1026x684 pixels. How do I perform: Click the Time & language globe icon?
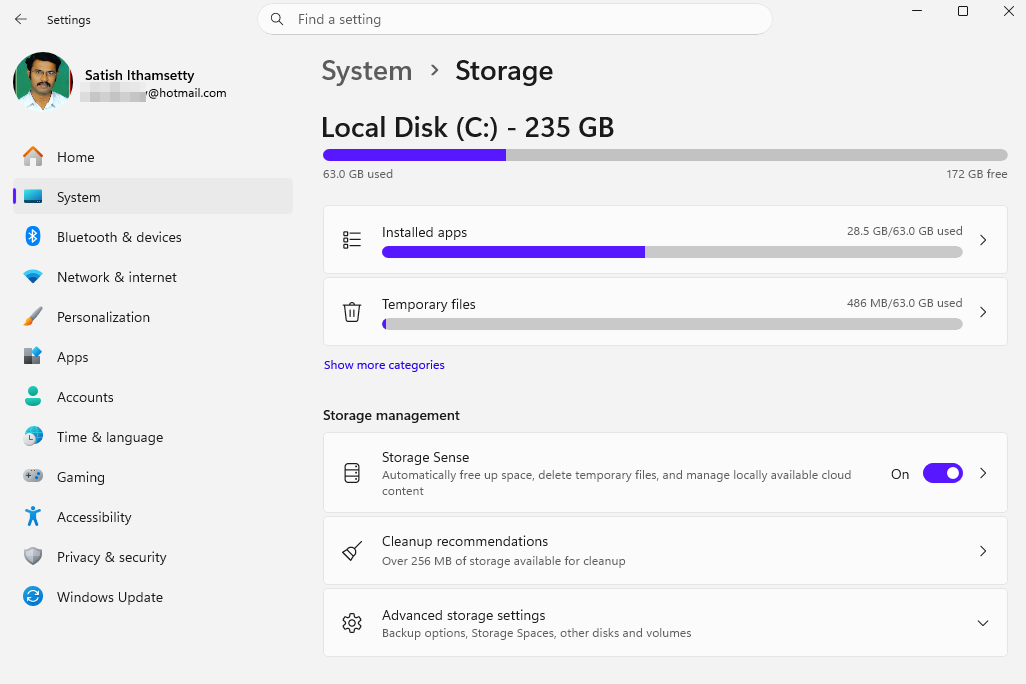point(33,436)
